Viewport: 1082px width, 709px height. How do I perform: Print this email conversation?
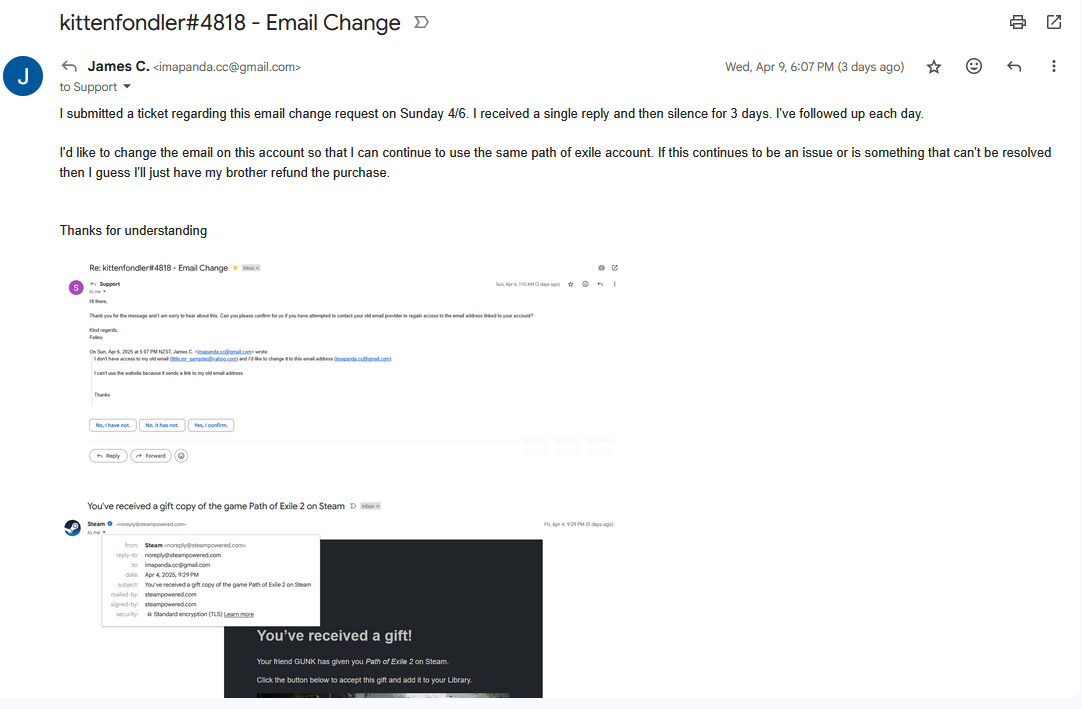point(1017,22)
